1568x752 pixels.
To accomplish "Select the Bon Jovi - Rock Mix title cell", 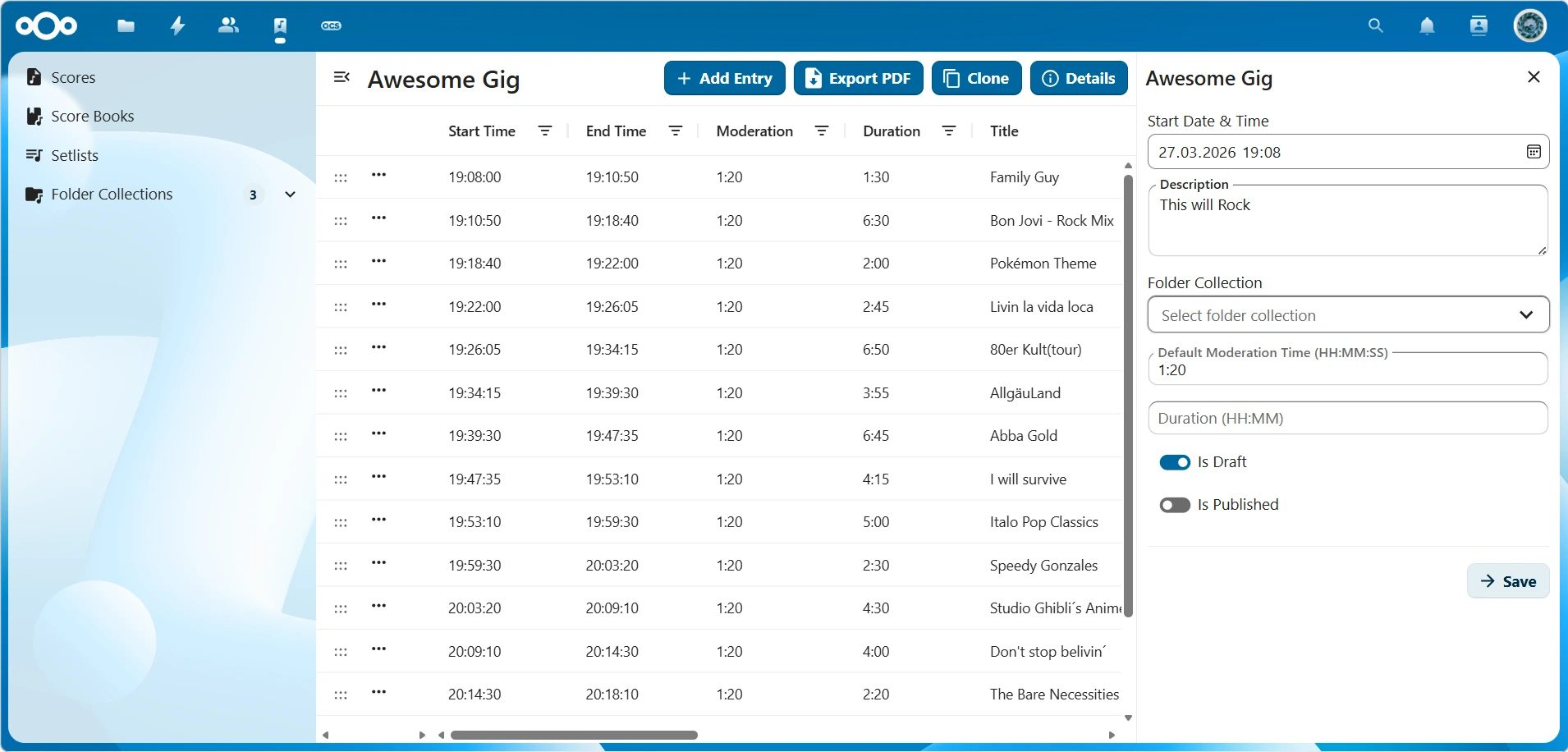I will pos(1052,221).
